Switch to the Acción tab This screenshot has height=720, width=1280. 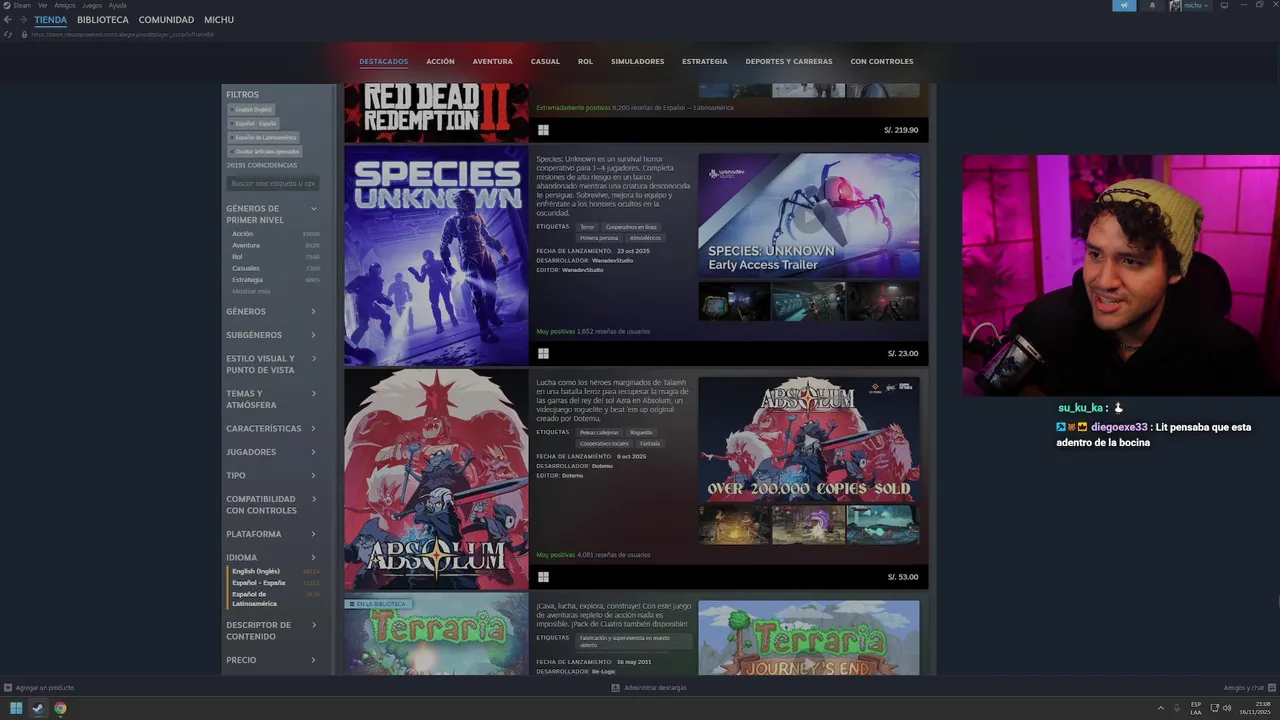click(440, 61)
